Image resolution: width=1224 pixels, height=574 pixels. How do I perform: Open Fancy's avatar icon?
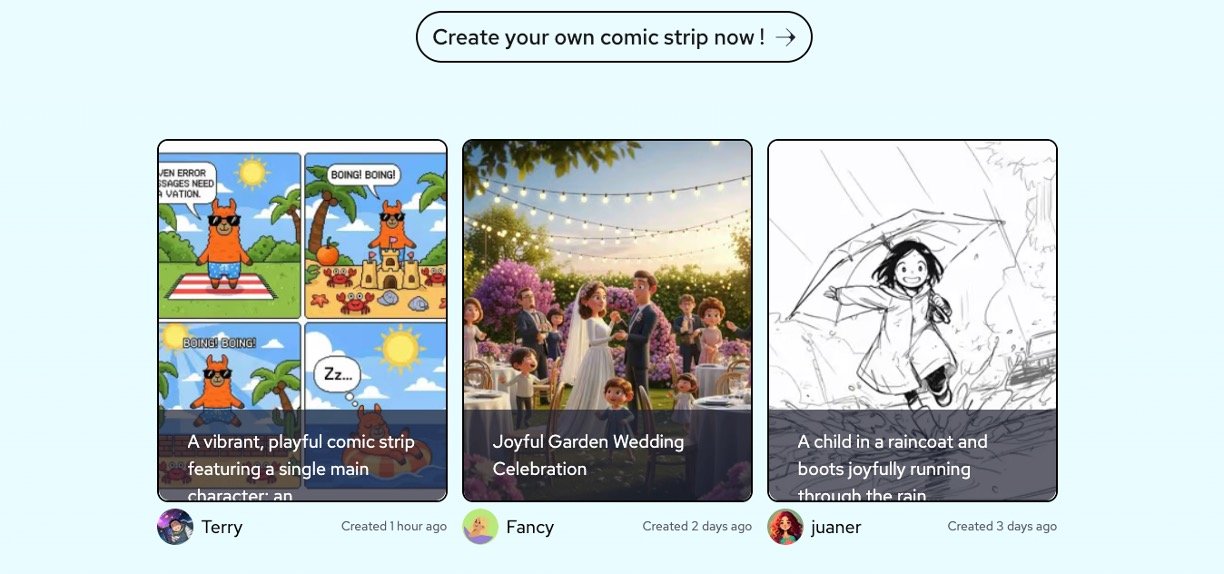[480, 526]
